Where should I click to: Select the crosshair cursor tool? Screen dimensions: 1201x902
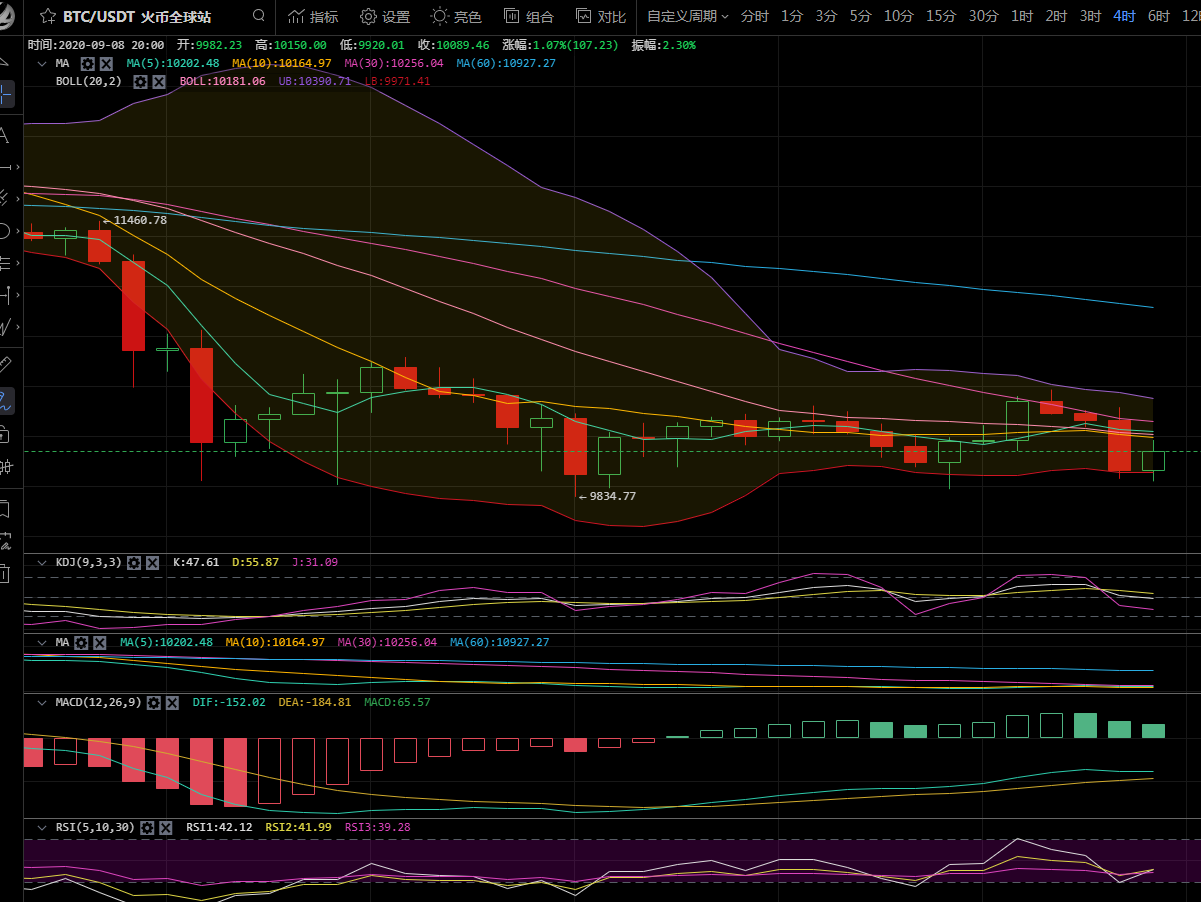tap(5, 95)
